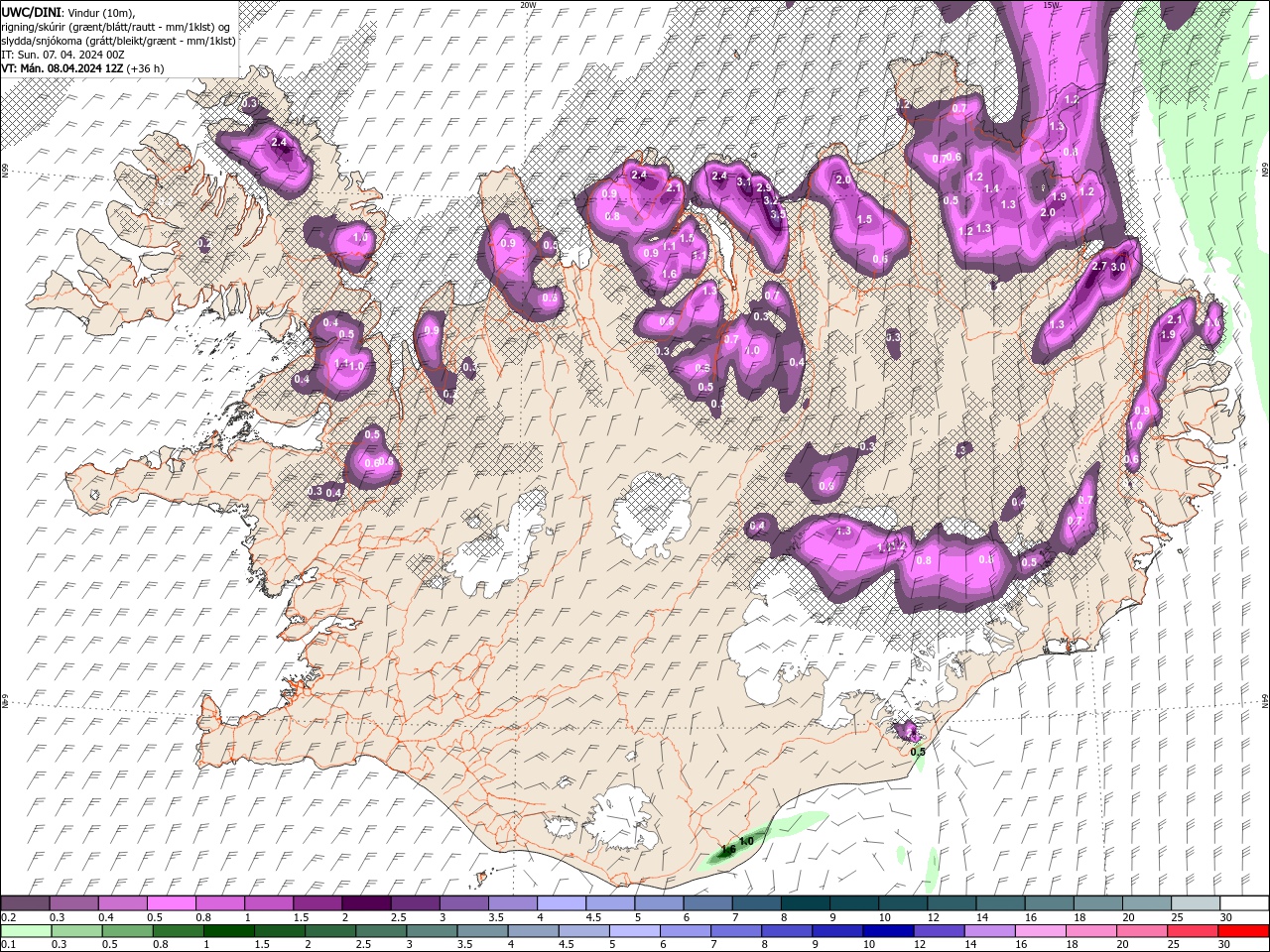Click the 15W longitude label
The height and width of the screenshot is (952, 1270).
(1052, 5)
